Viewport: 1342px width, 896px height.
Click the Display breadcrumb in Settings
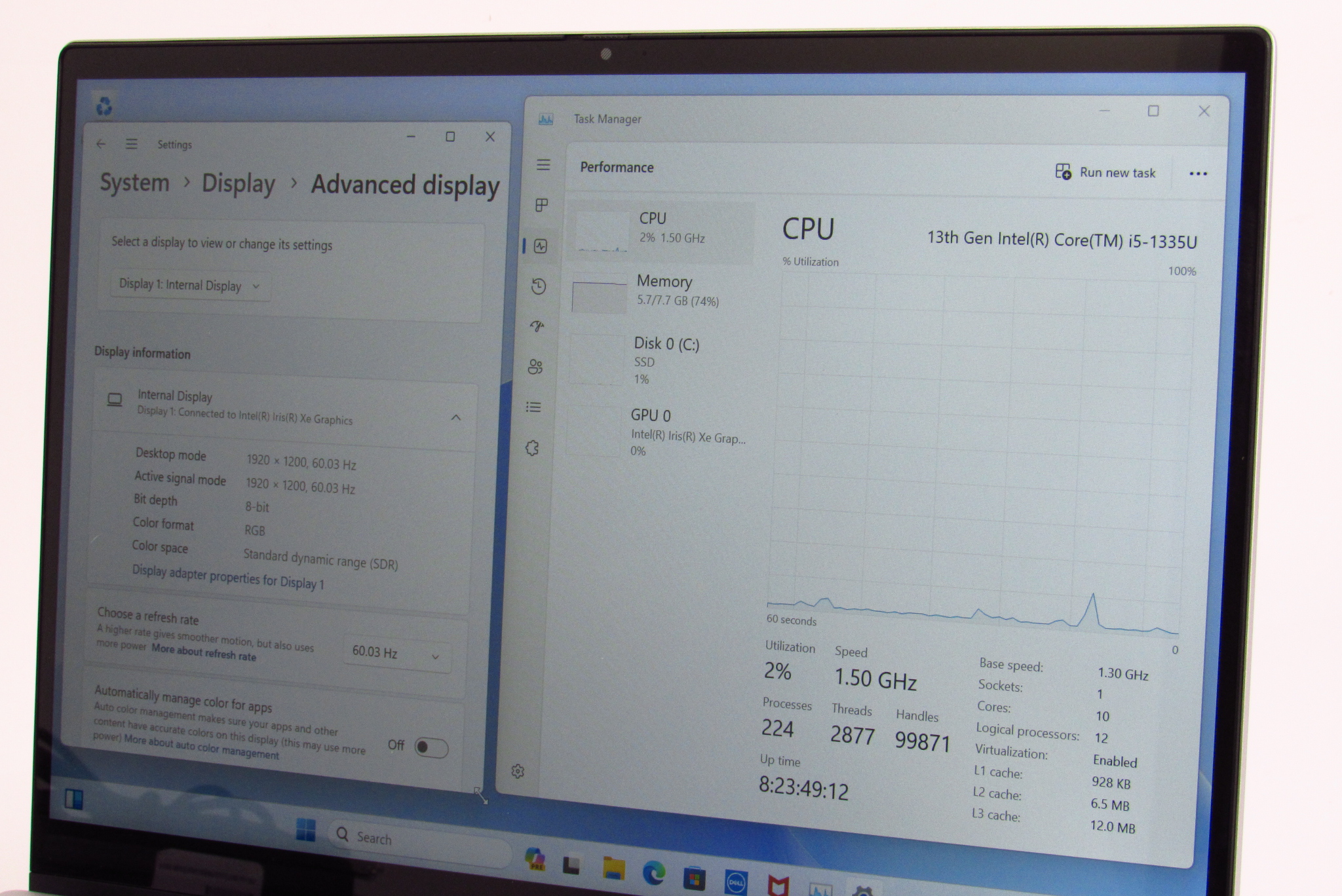point(238,183)
